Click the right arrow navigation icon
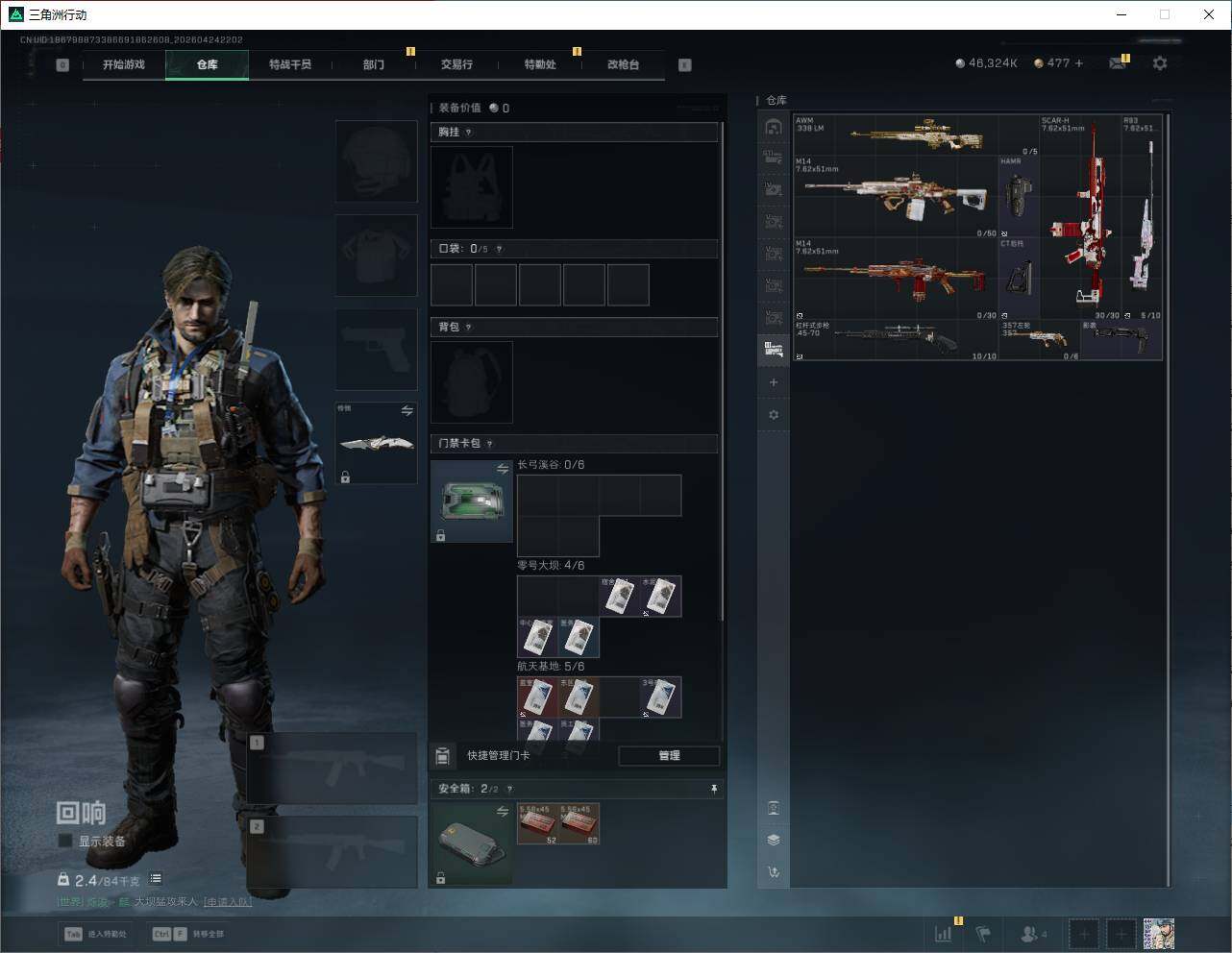 pos(685,65)
